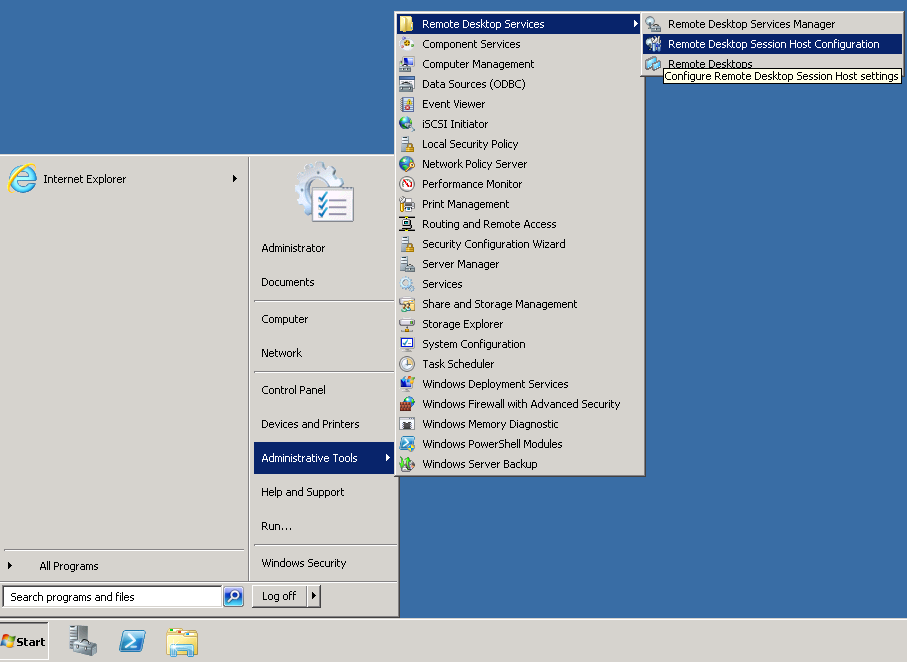Click the System Configuration icon
The image size is (907, 662).
407,344
